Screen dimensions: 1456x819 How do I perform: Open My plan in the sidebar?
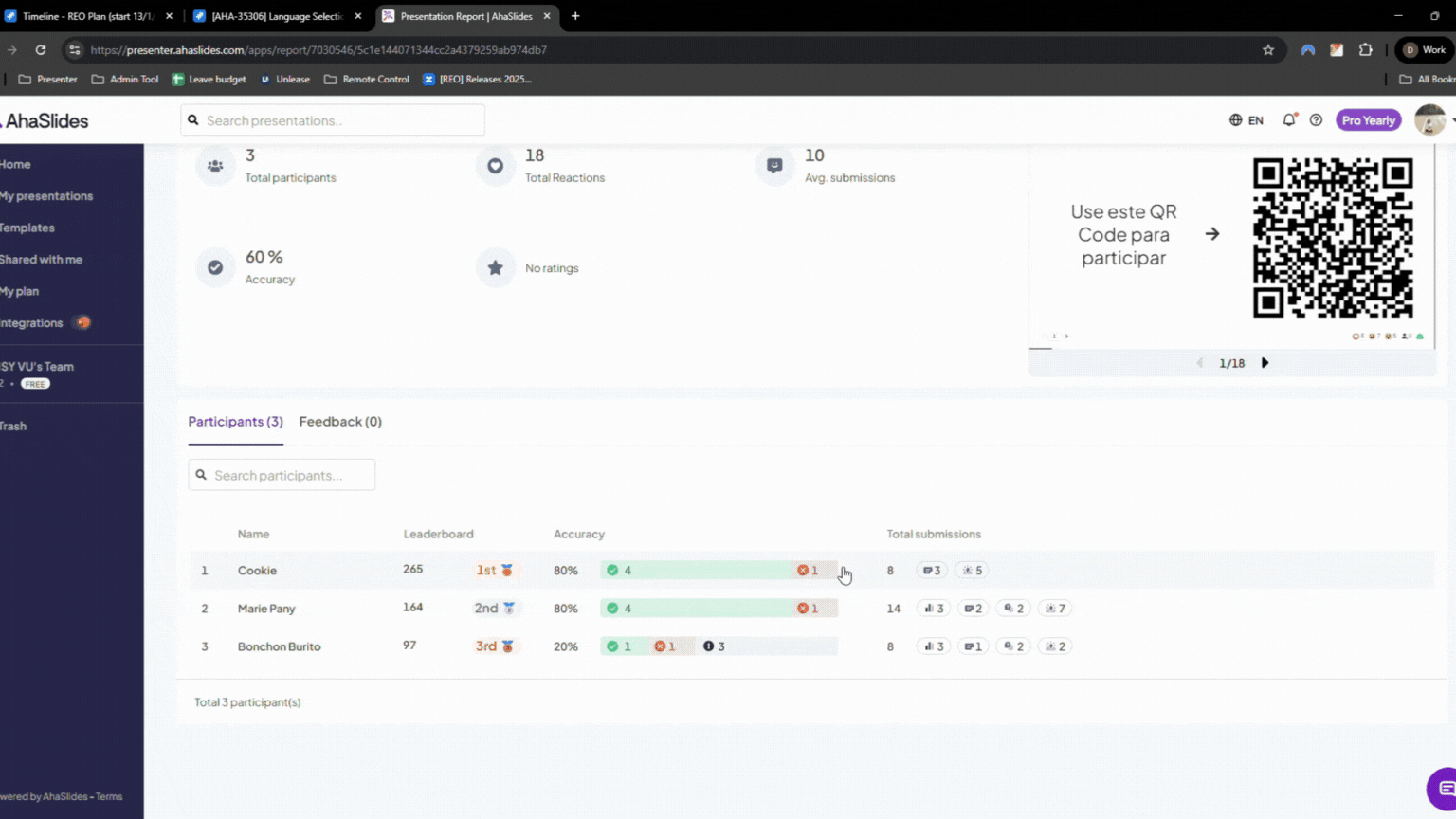[19, 291]
